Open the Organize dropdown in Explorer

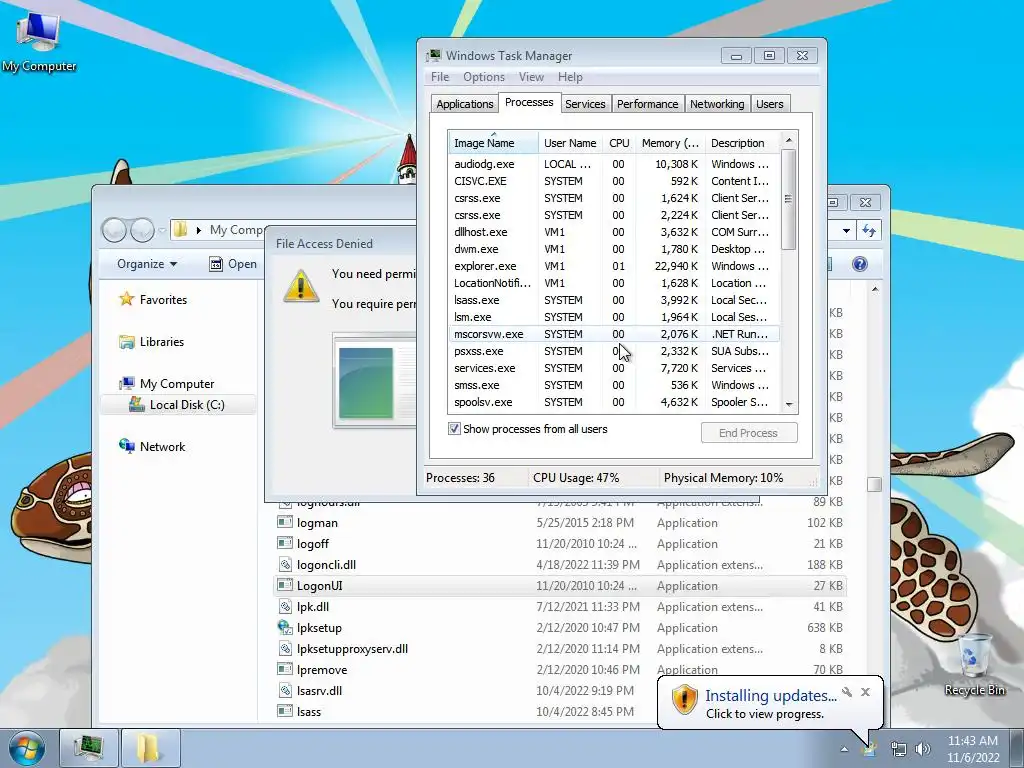147,264
